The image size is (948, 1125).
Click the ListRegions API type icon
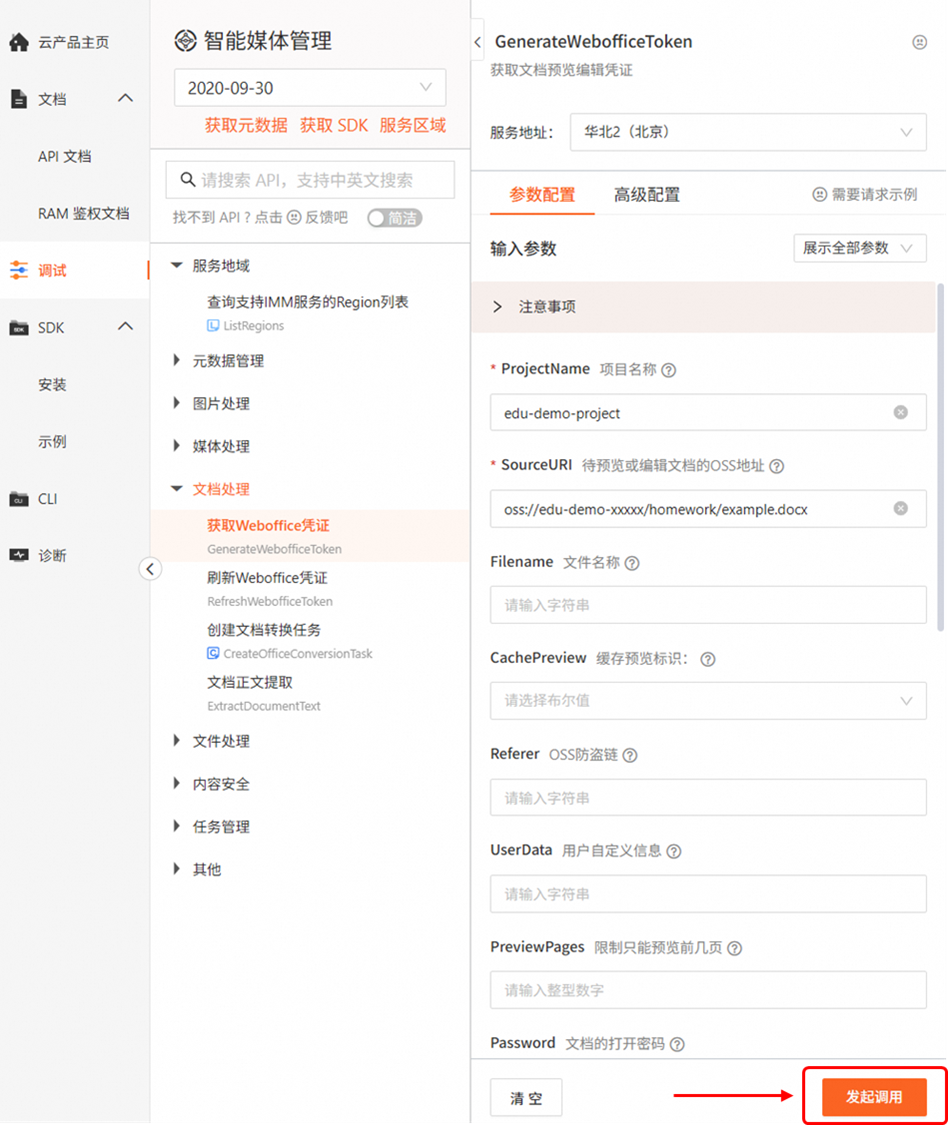click(x=213, y=326)
